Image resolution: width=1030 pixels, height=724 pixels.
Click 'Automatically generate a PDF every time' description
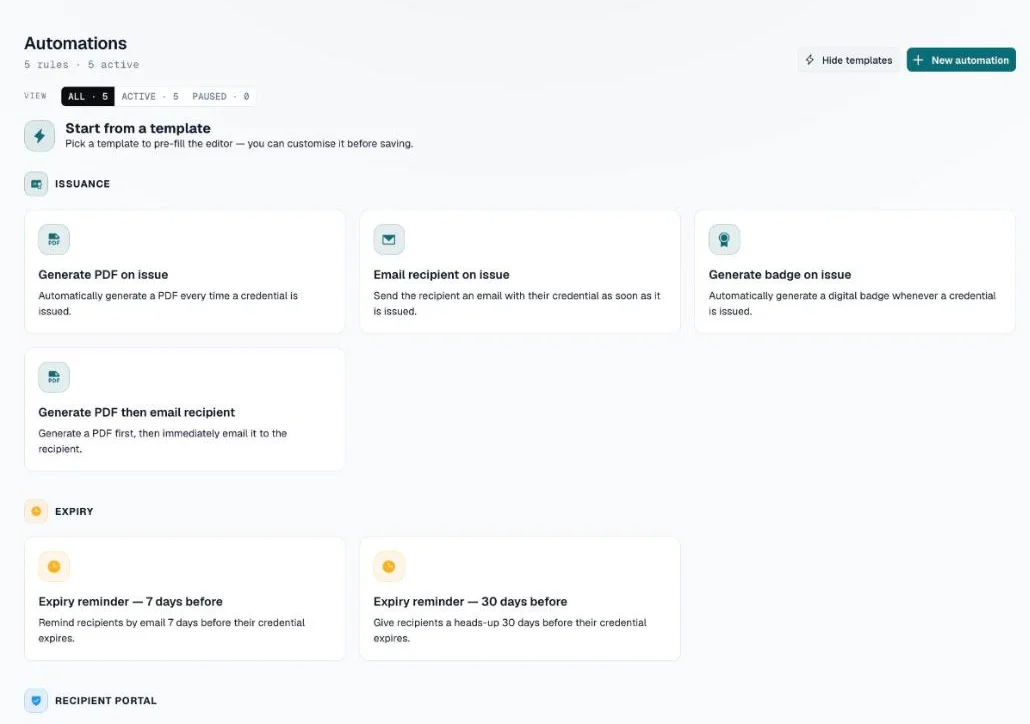[168, 304]
